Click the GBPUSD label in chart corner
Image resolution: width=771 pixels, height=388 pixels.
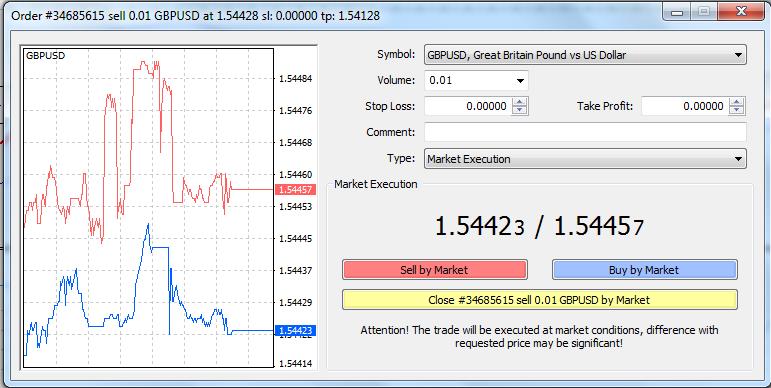tap(45, 56)
